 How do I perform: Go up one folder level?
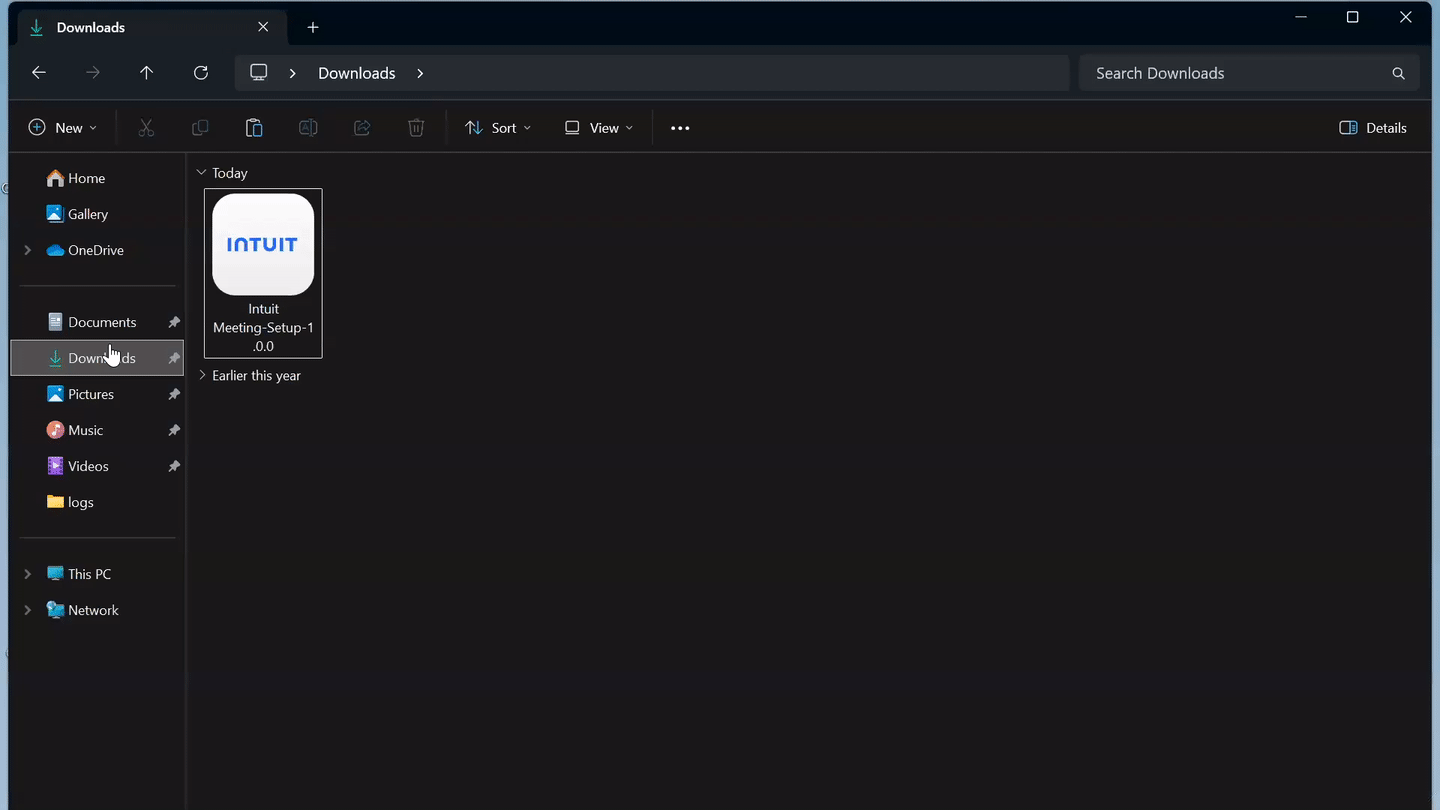147,73
